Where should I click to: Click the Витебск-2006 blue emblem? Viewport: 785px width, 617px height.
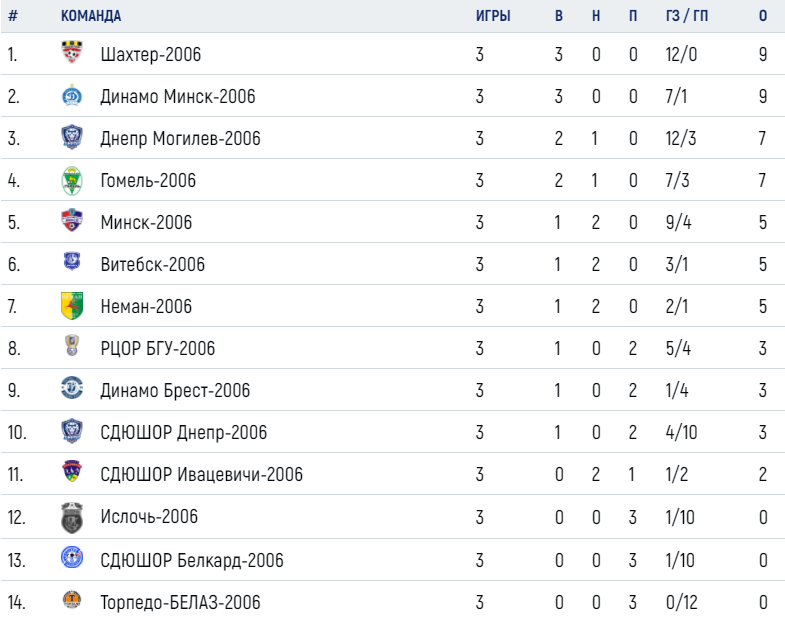coord(72,261)
